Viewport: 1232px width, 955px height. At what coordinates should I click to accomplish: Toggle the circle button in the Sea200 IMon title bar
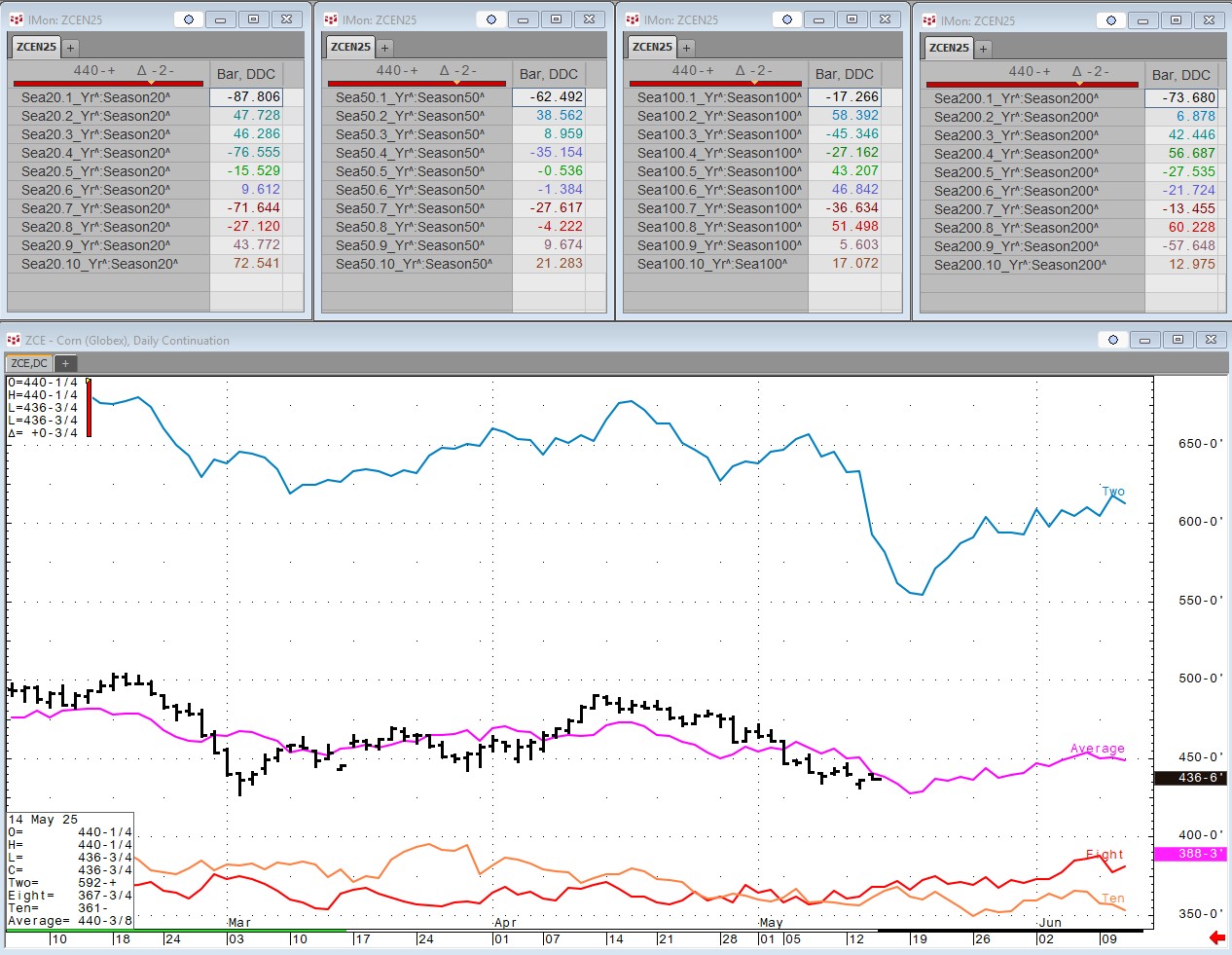[x=1111, y=20]
